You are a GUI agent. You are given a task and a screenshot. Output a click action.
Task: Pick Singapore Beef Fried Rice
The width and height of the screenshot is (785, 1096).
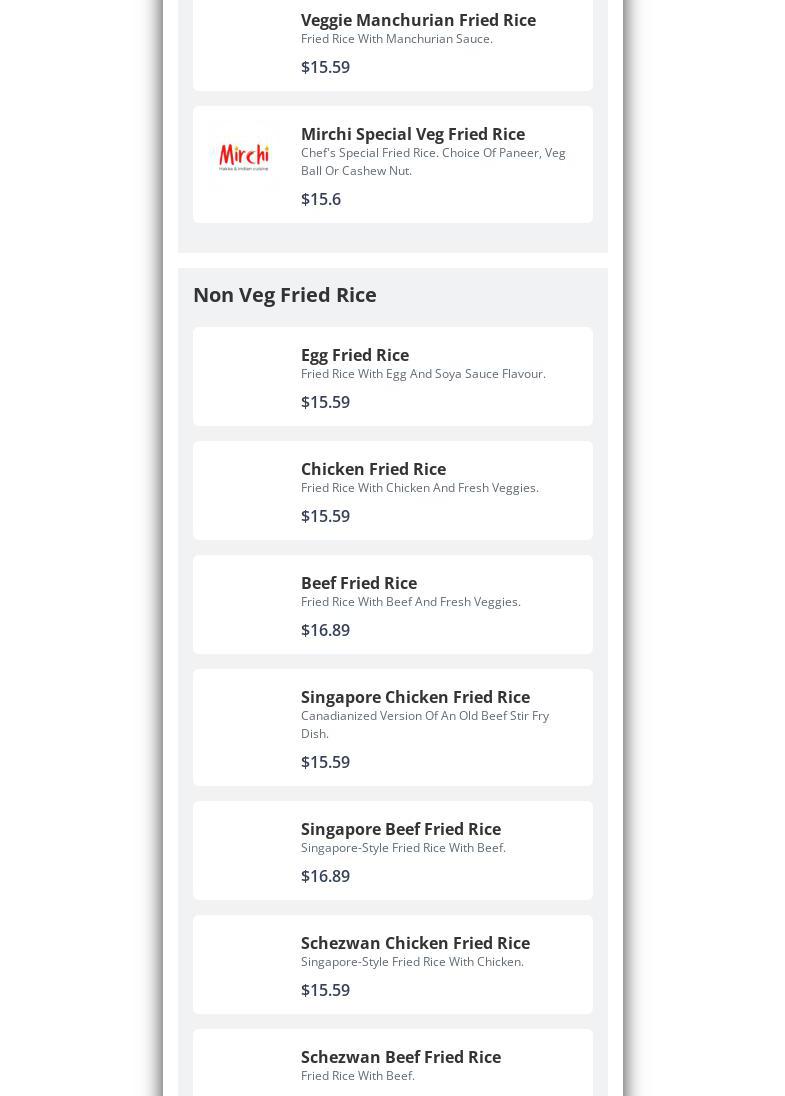point(401,829)
